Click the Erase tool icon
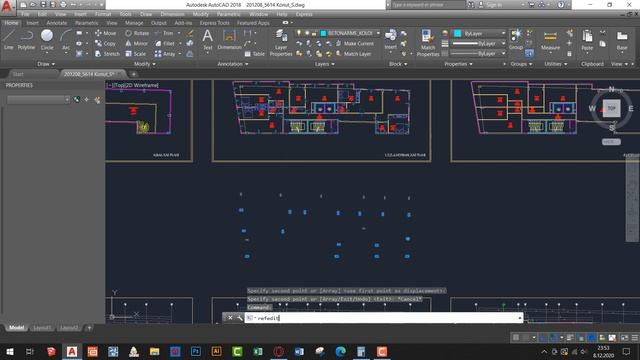 point(190,33)
